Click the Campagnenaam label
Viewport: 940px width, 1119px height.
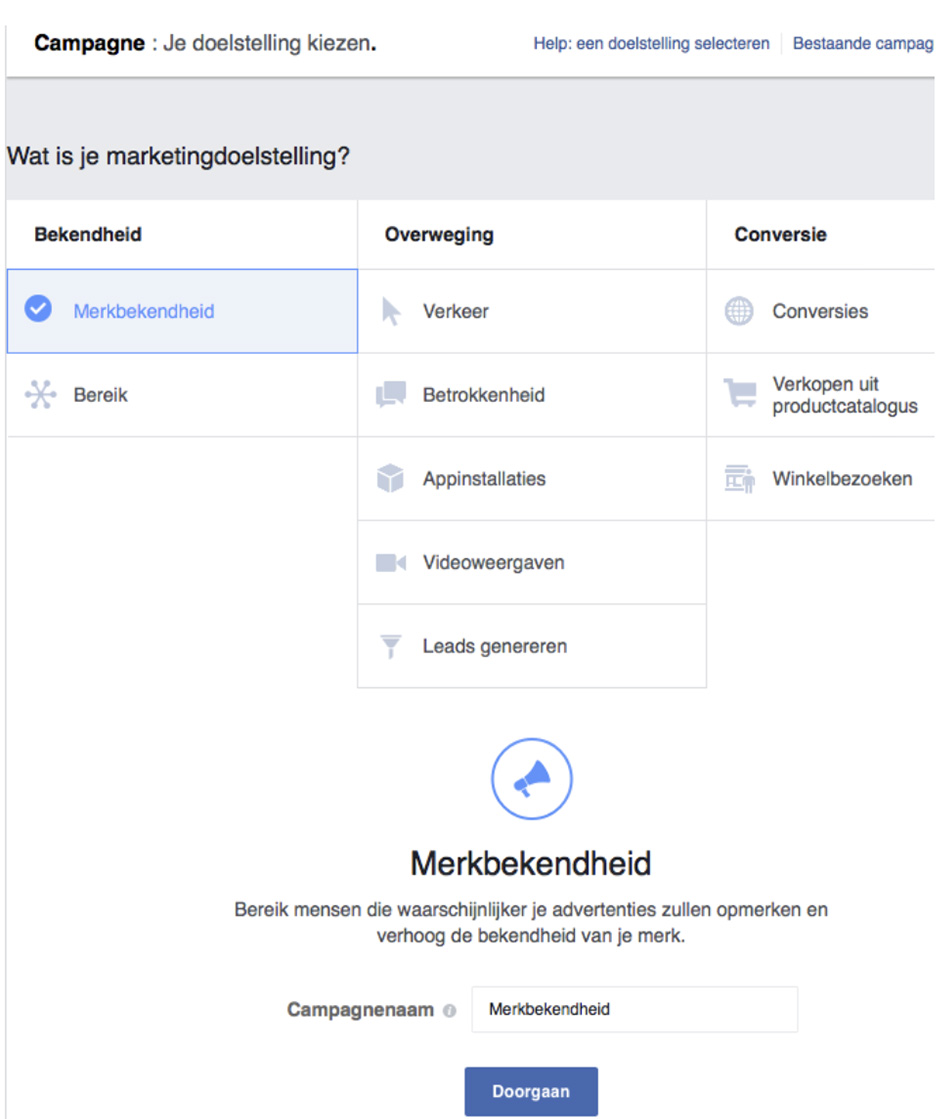(x=360, y=1010)
